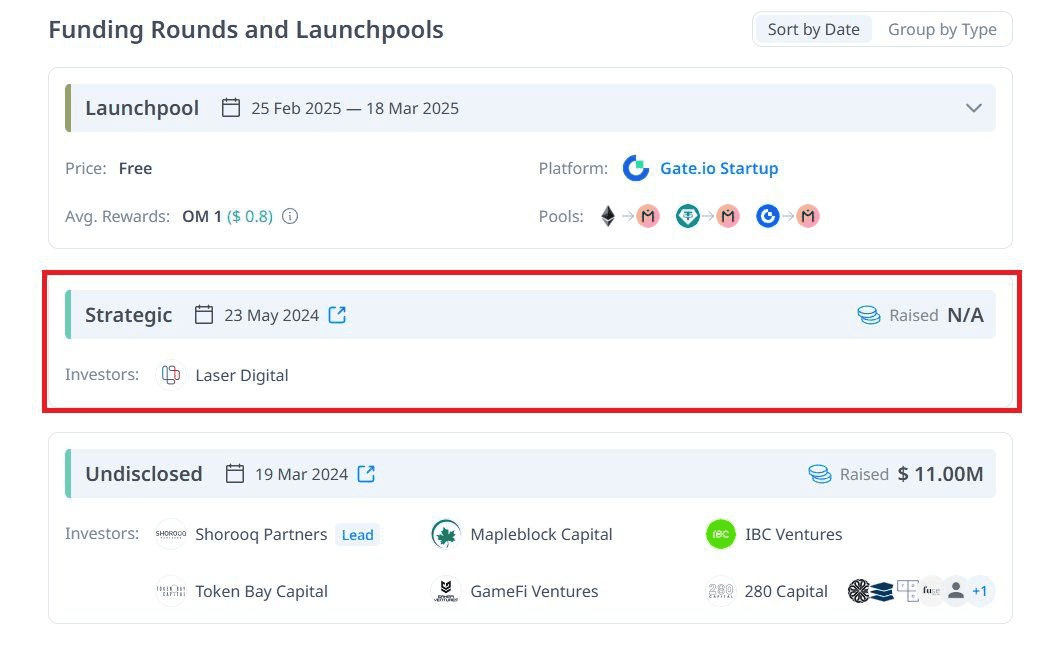This screenshot has width=1040, height=645.
Task: Show the +1 additional investors
Action: [x=980, y=591]
